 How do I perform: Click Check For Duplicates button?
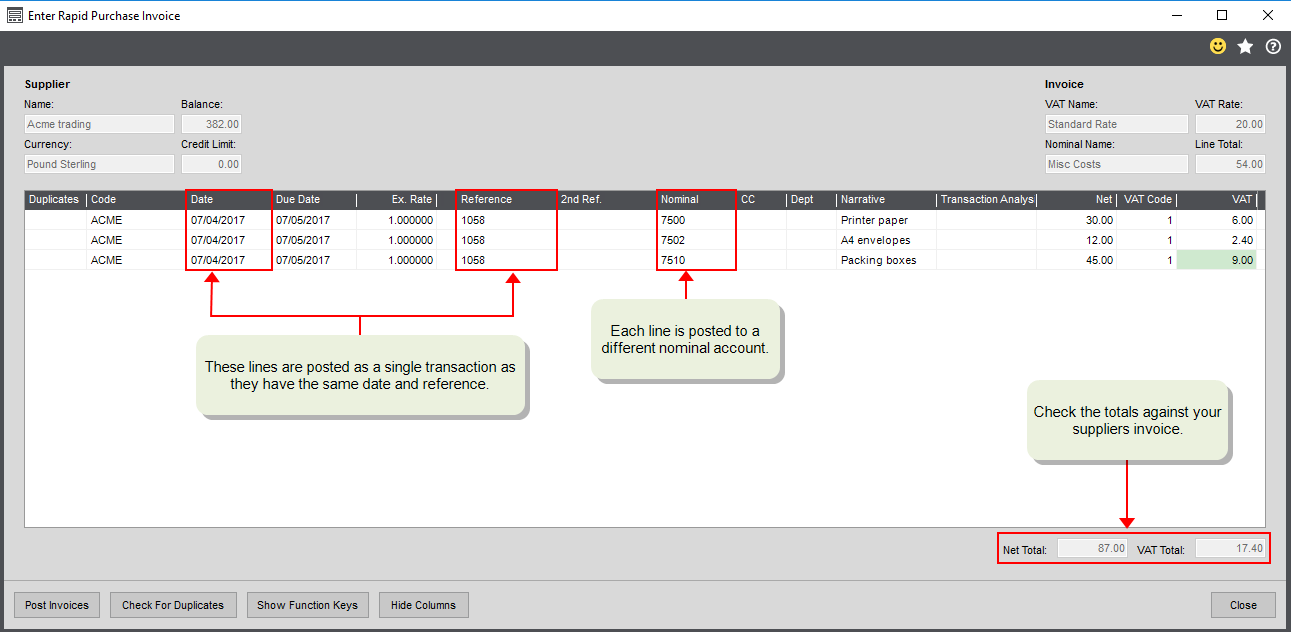point(173,605)
